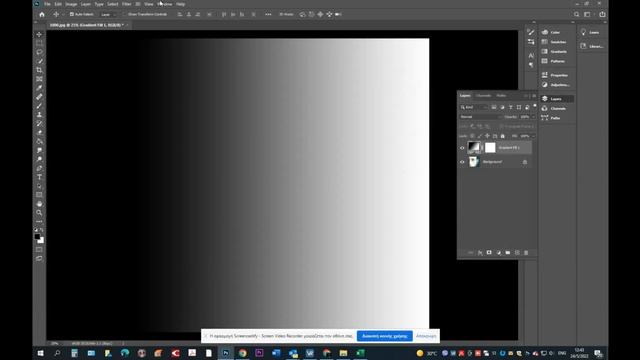Switch to the Paths tab

click(501, 96)
